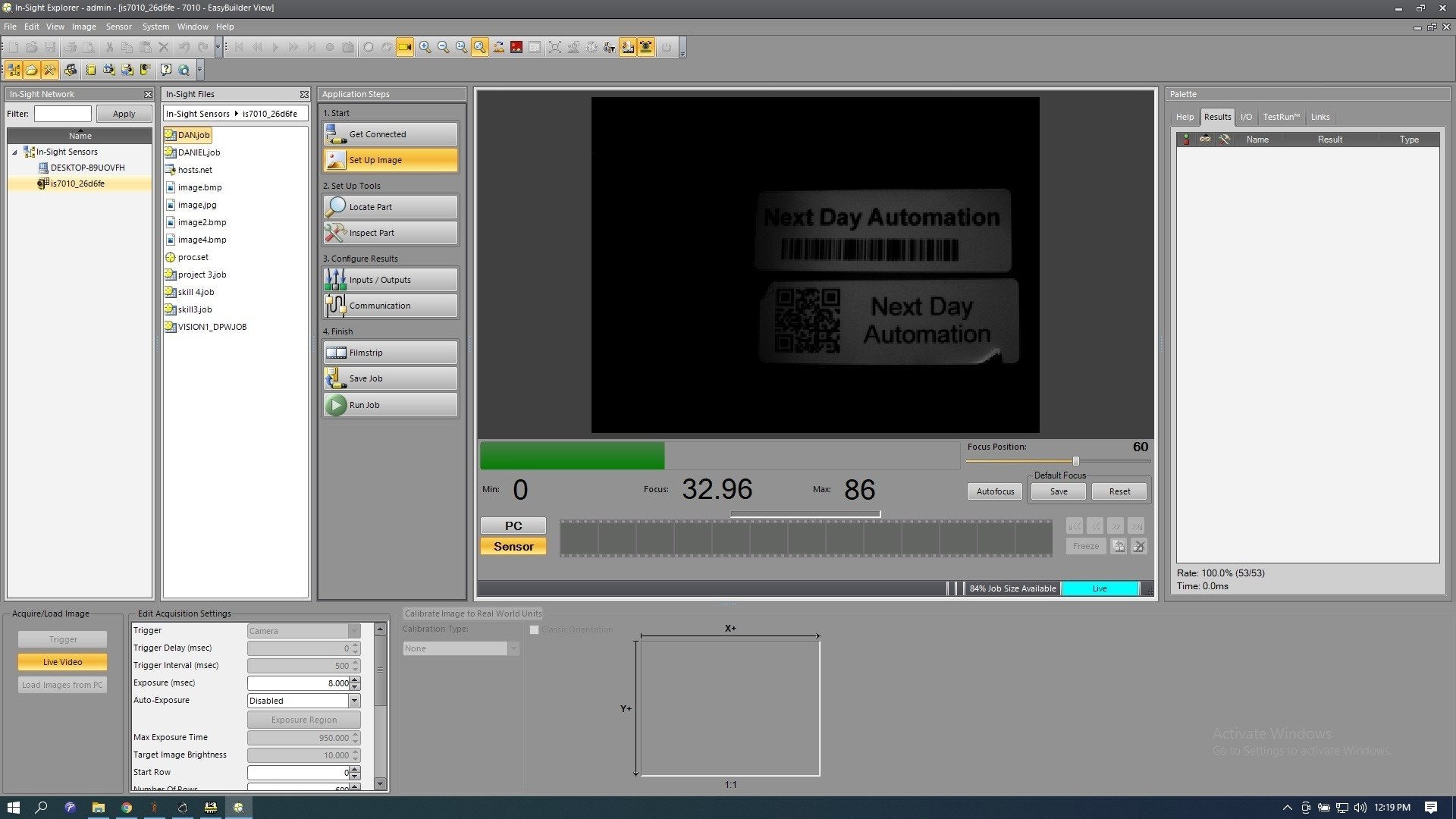Click the zoom out magnifier icon
1456x819 pixels.
[443, 47]
